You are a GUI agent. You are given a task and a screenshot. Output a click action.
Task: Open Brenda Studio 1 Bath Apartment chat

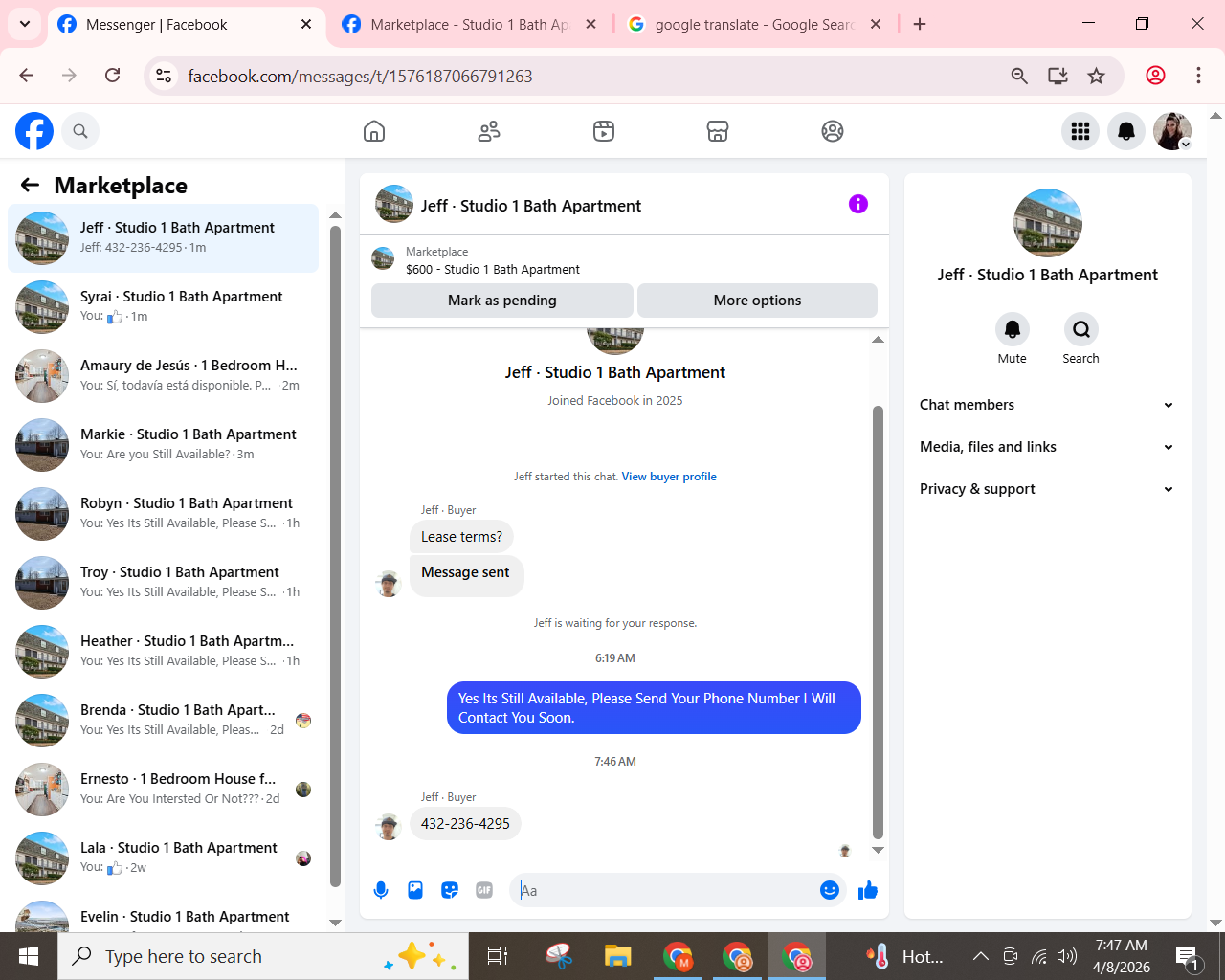tap(163, 721)
